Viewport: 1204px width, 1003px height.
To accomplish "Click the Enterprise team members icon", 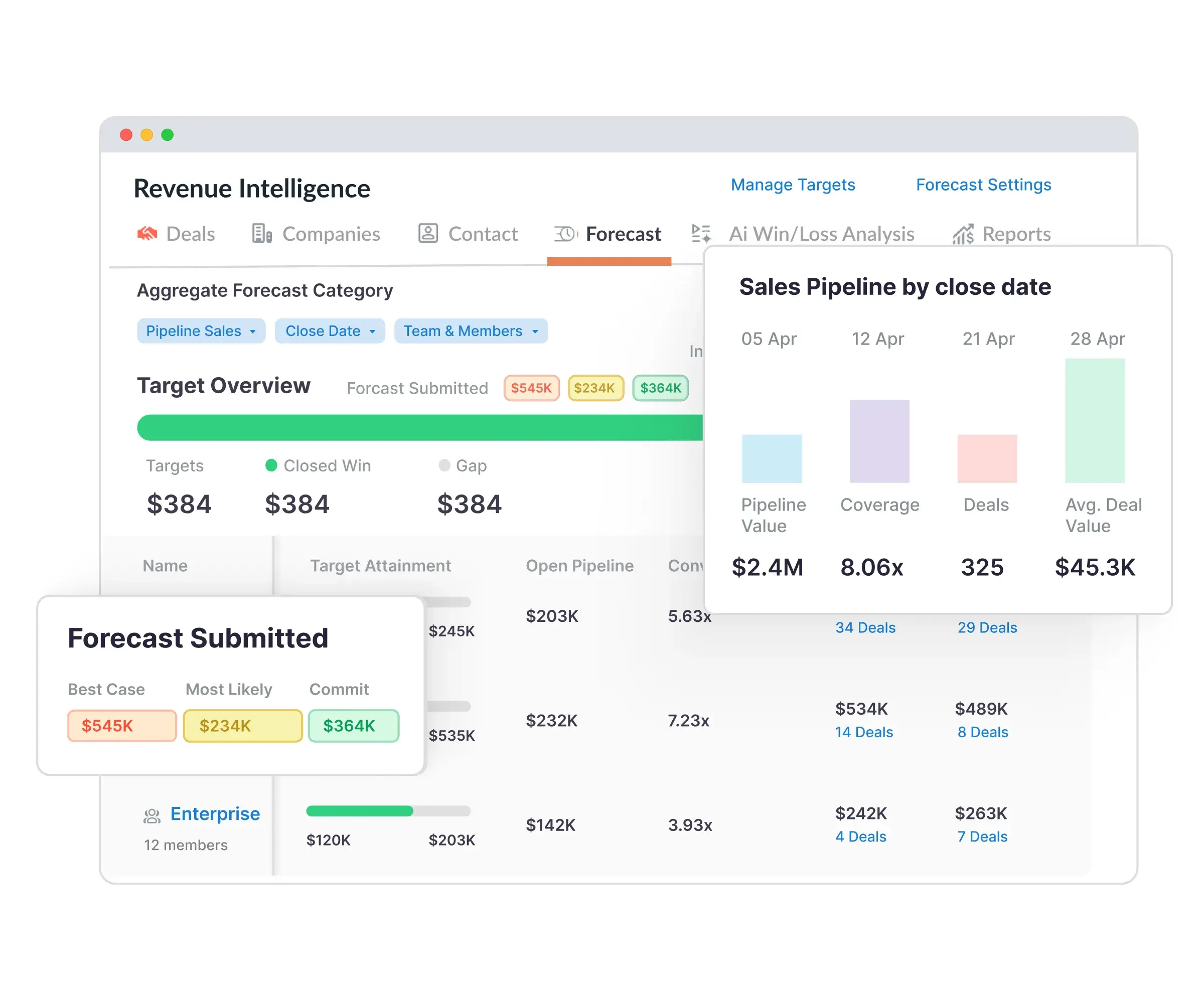I will [x=152, y=816].
